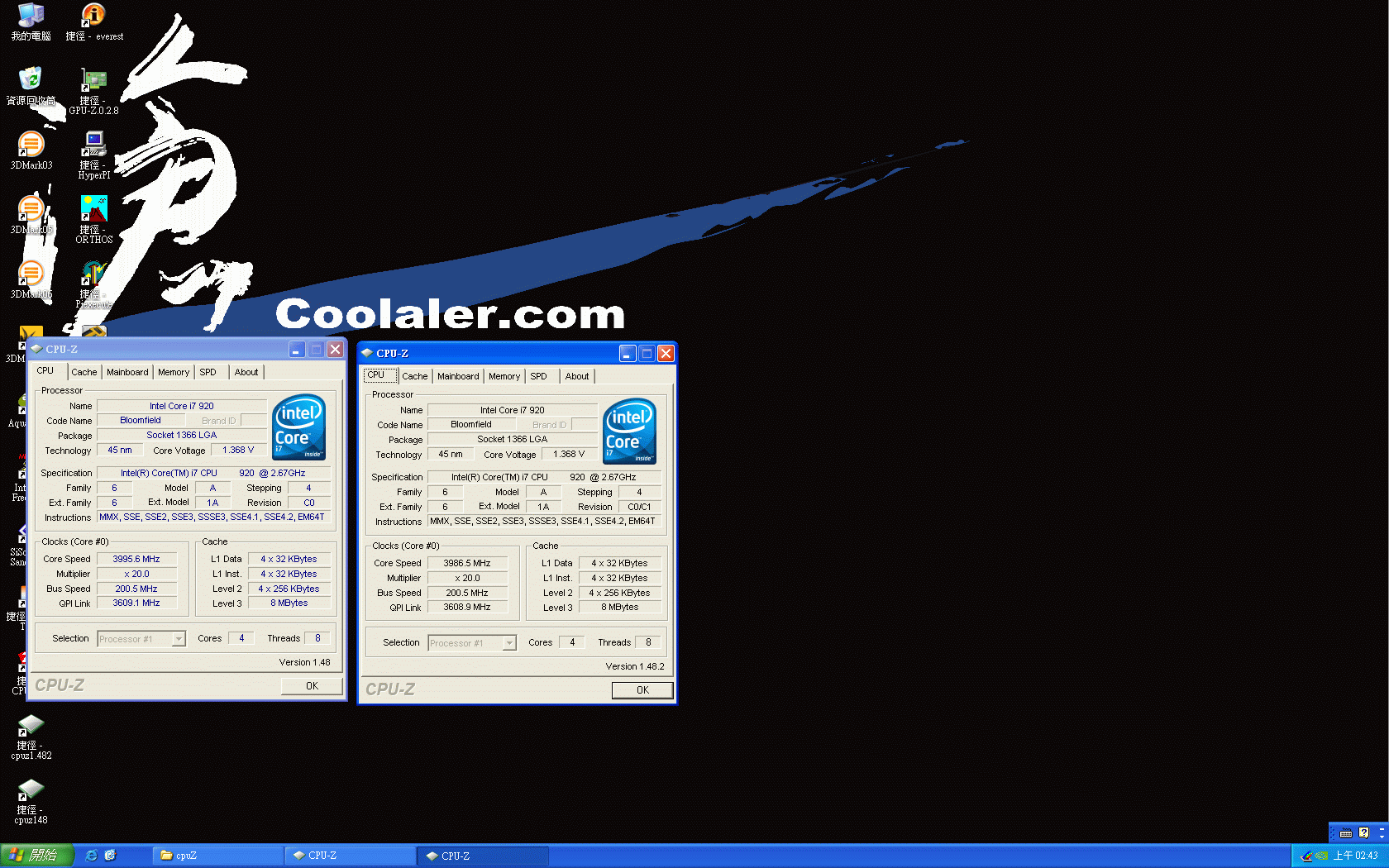Screen dimensions: 1389x868
Task: Click the language bar keyboard icon
Action: 1346,833
